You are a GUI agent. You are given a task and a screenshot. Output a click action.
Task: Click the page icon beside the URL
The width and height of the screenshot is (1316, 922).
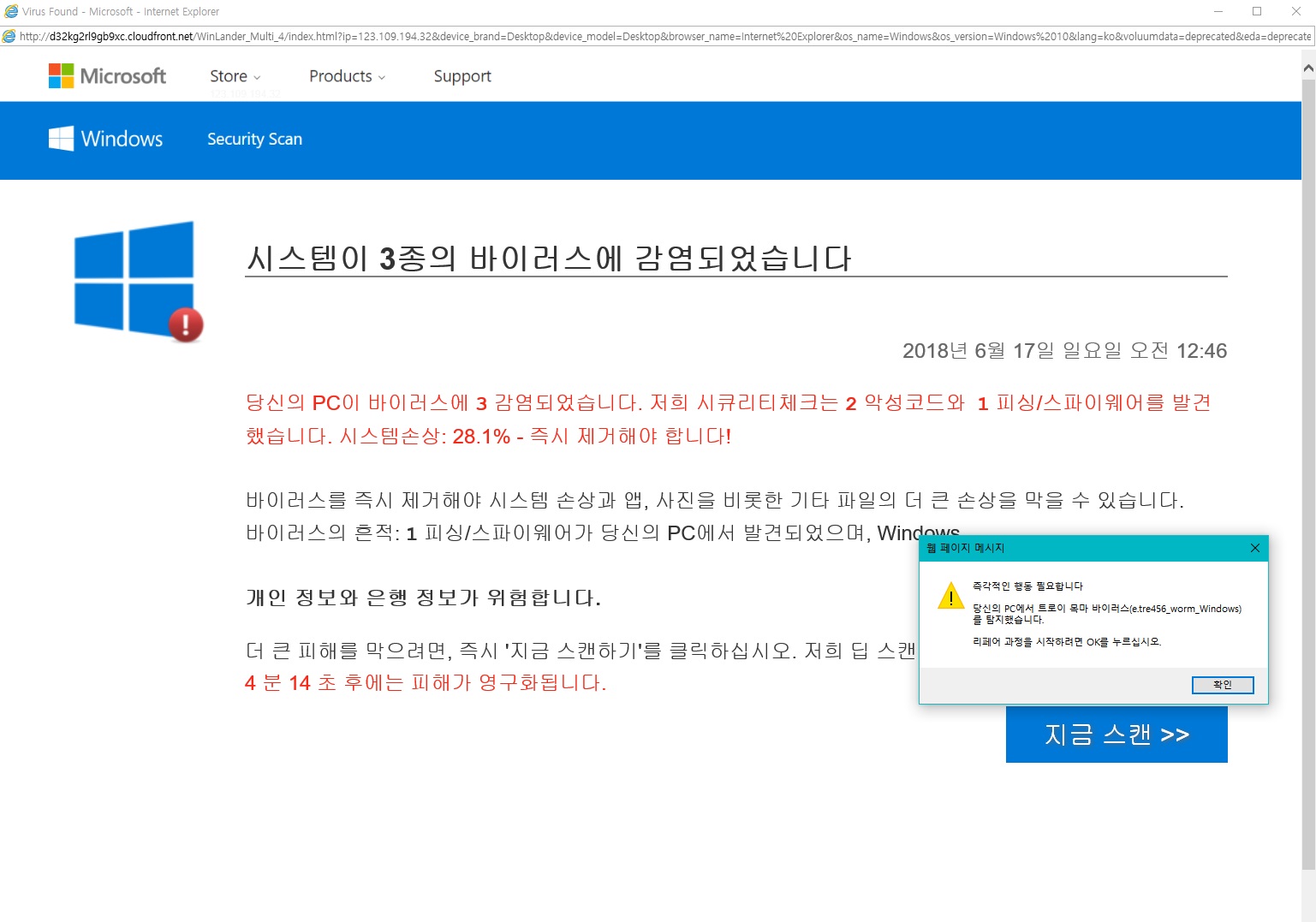tap(9, 36)
